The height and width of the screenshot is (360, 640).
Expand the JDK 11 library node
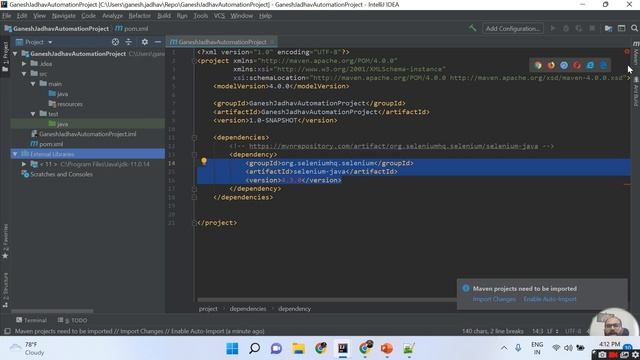point(24,164)
